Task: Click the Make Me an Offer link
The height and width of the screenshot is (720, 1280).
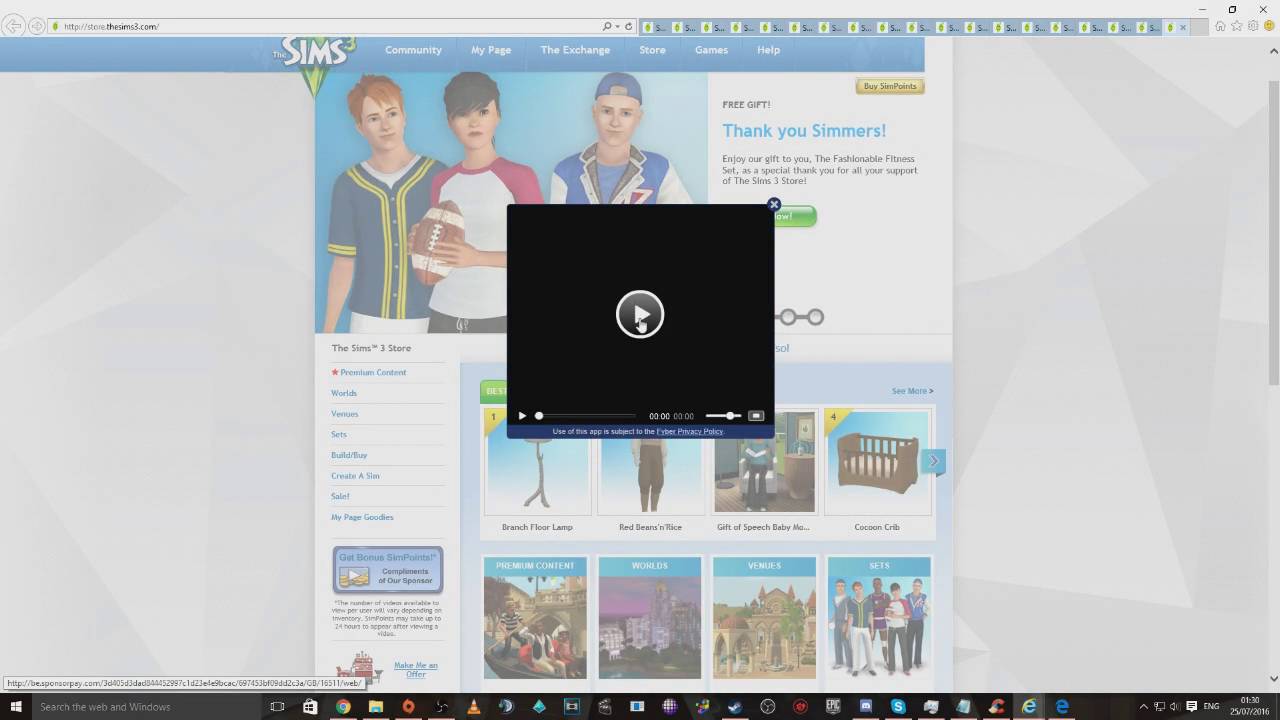Action: pyautogui.click(x=416, y=670)
